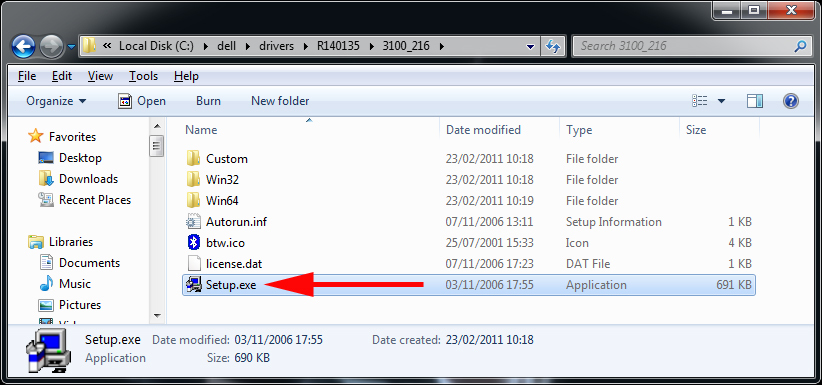Click the Documents library icon
This screenshot has height=385, width=822.
coord(46,262)
